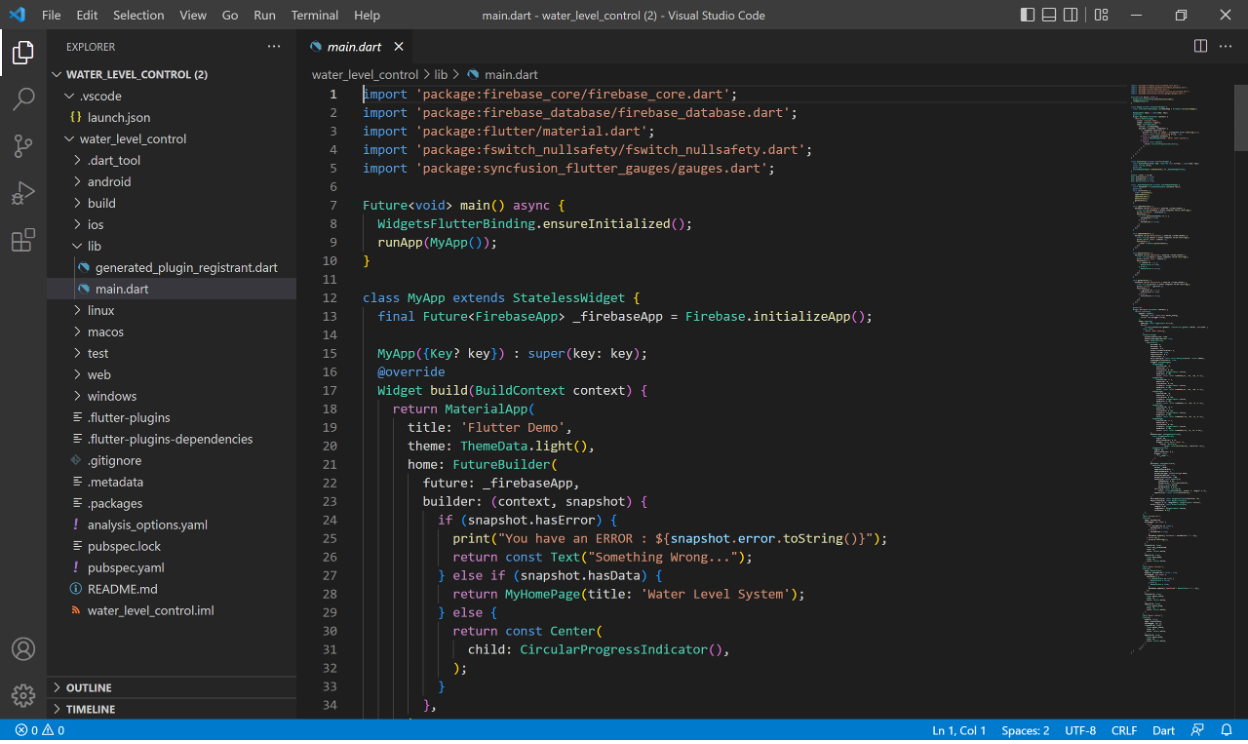Screen dimensions: 1248x744
Task: Click the Dart language mode in status bar
Action: tap(1163, 730)
